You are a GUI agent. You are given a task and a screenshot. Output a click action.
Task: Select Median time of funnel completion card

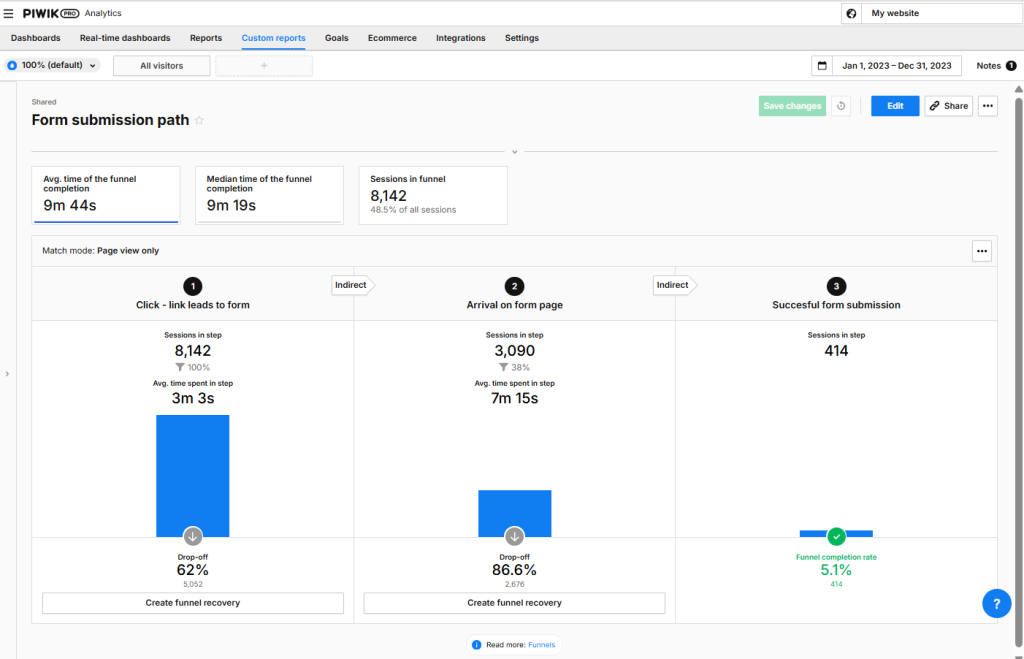click(x=269, y=195)
